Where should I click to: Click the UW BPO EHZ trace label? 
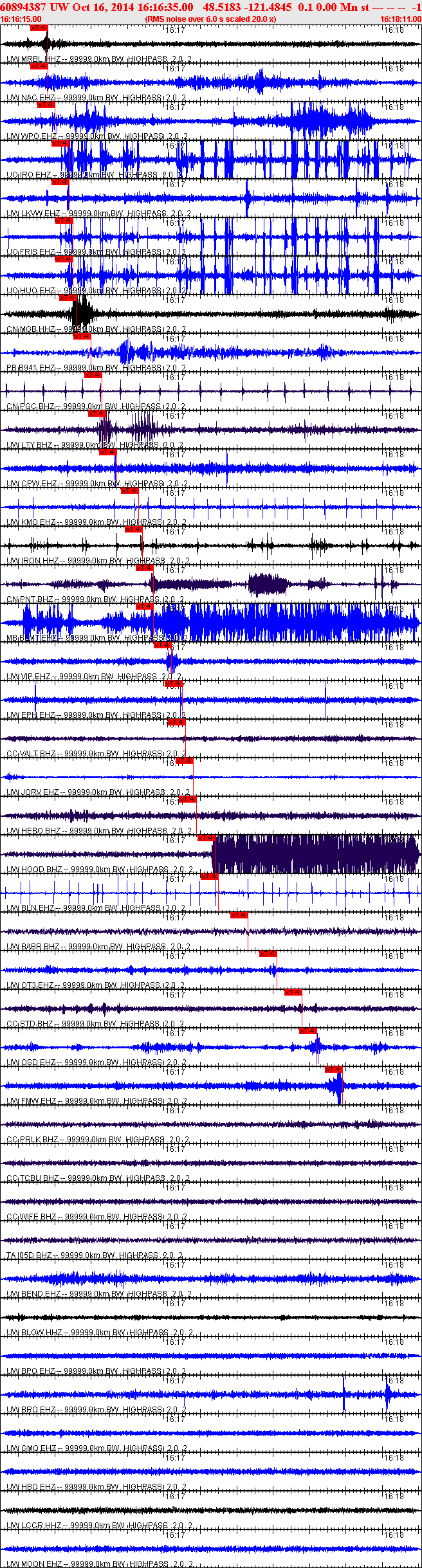coord(97,1371)
